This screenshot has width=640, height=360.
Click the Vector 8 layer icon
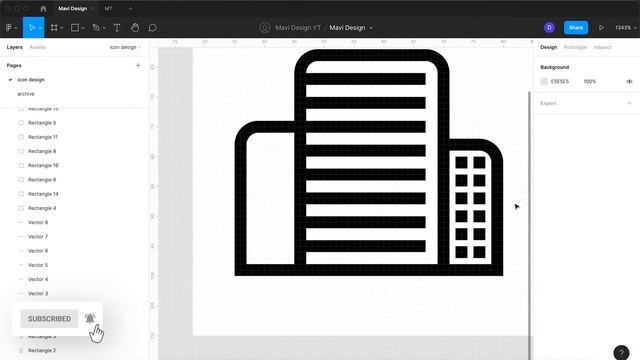pyautogui.click(x=21, y=222)
